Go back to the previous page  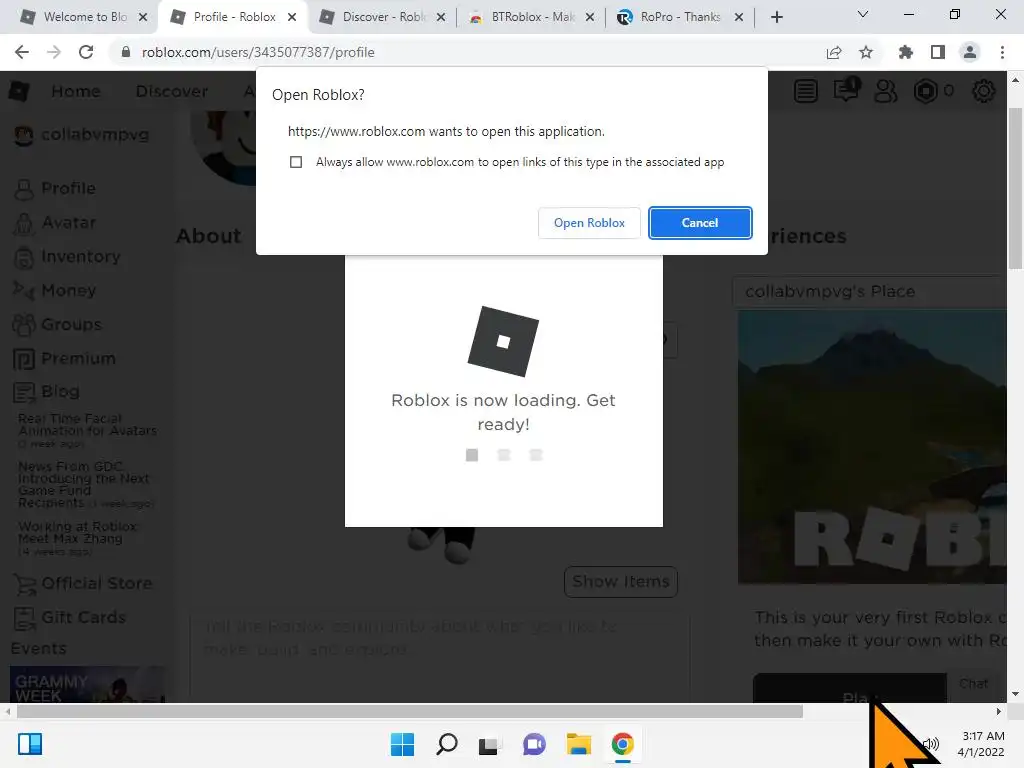(22, 52)
